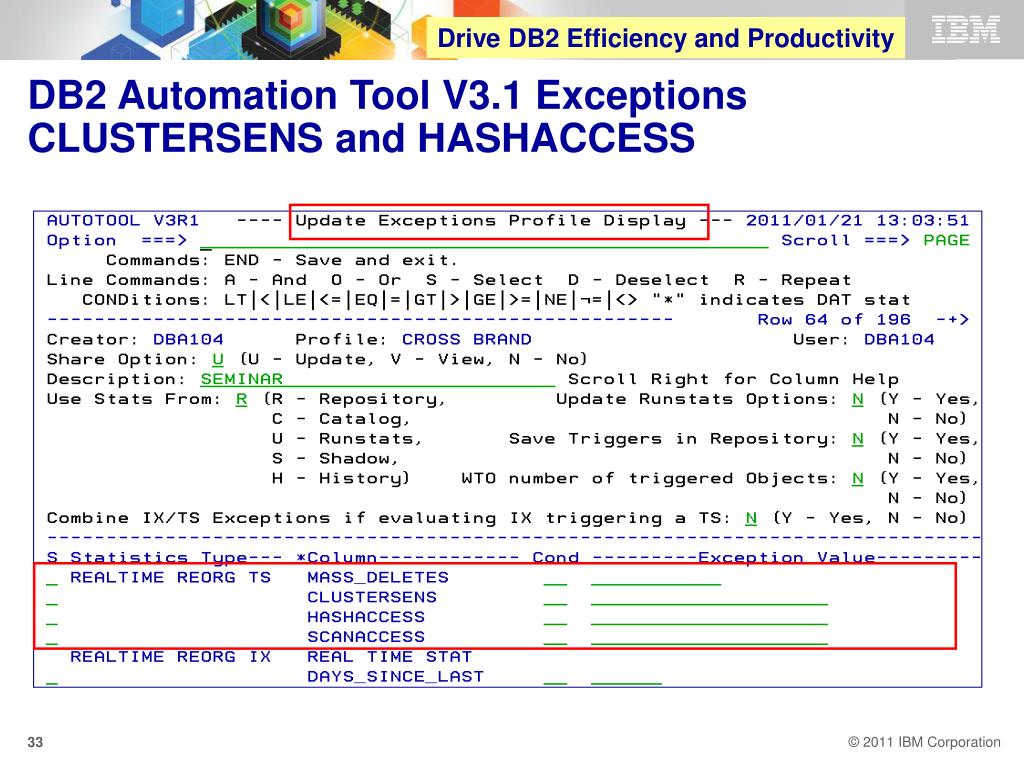Image resolution: width=1024 pixels, height=768 pixels.
Task: Click the Drive DB2 Efficiency and Productivity banner
Action: (x=665, y=38)
